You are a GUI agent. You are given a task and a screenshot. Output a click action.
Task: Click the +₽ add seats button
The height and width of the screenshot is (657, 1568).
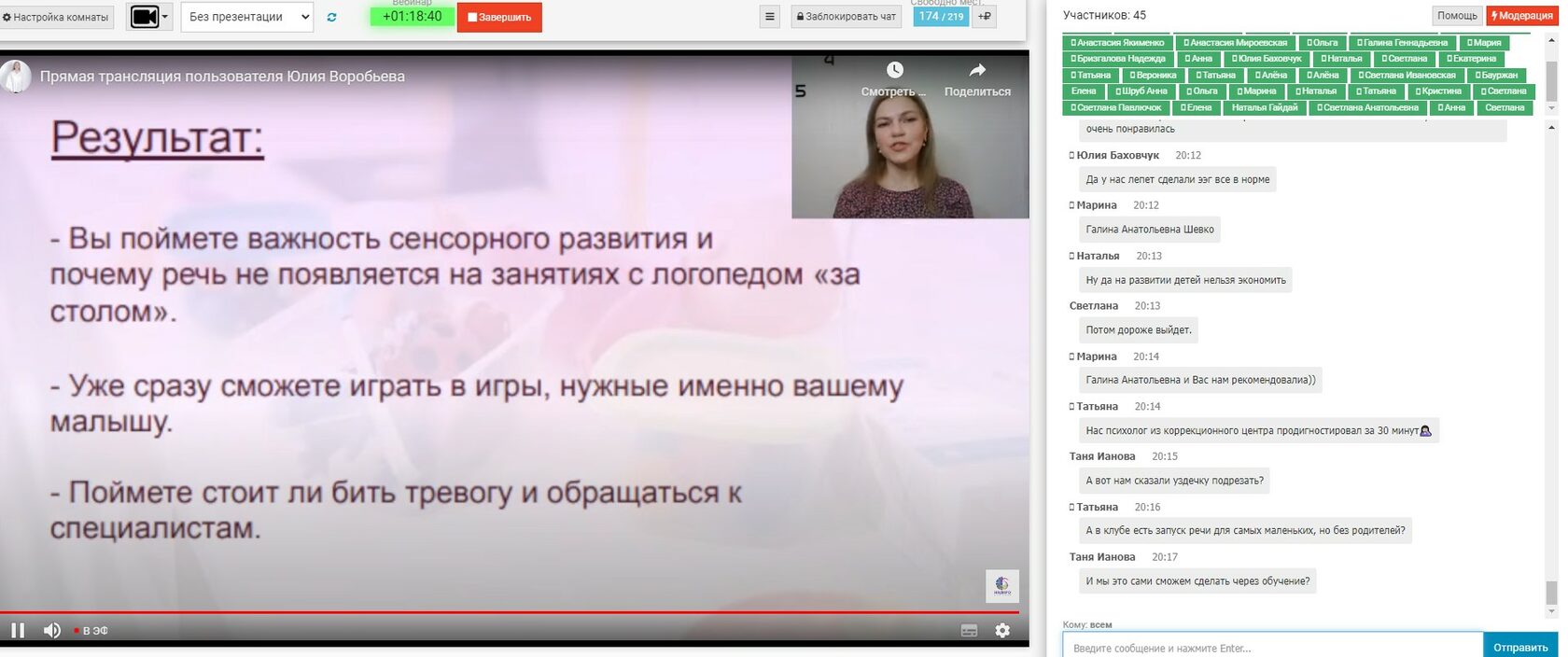(x=985, y=16)
